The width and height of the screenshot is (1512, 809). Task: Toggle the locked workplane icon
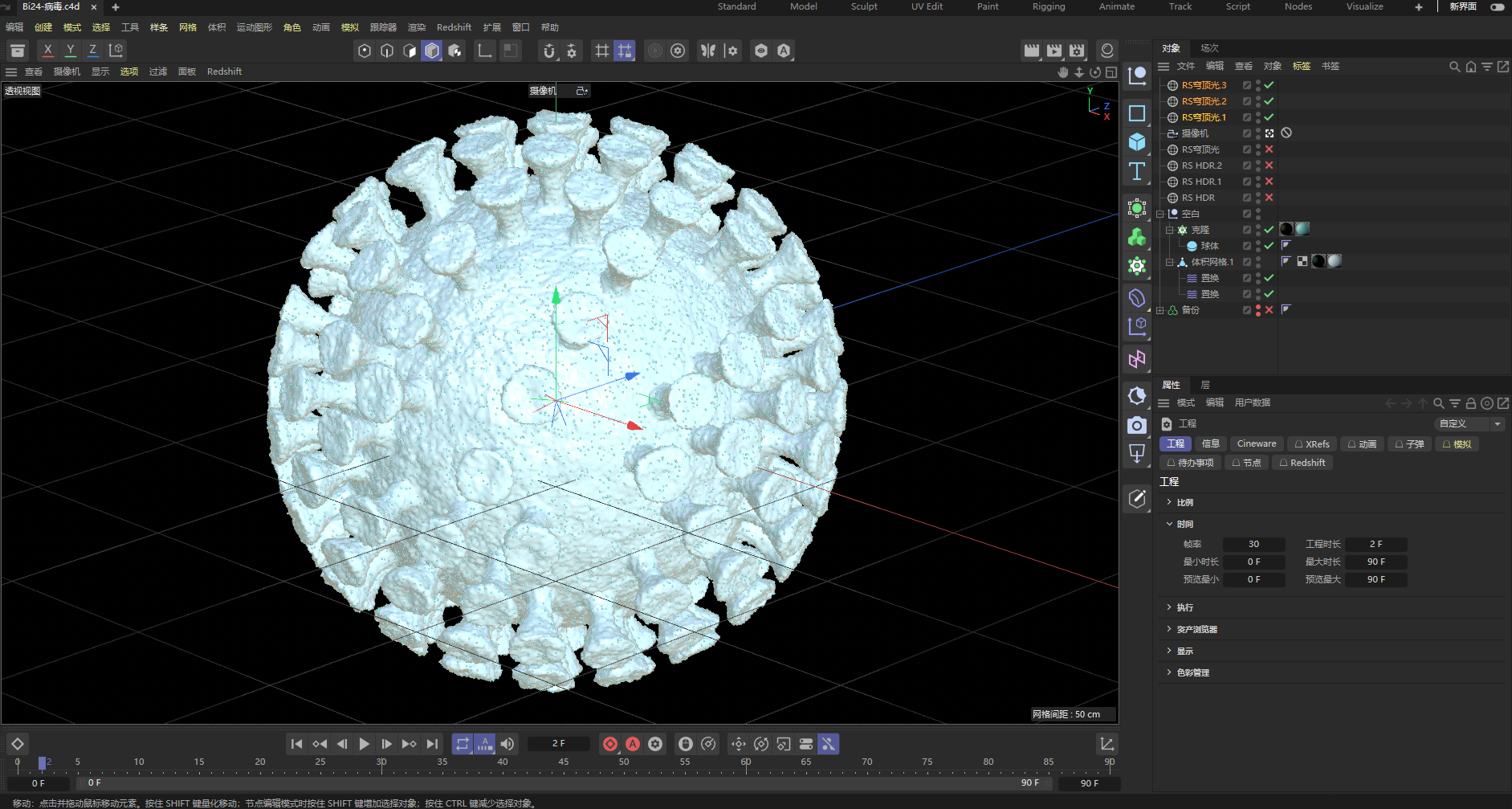(624, 51)
